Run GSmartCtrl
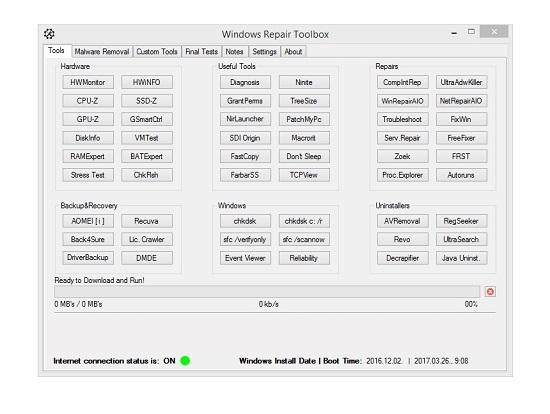The width and height of the screenshot is (550, 414). coord(147,119)
